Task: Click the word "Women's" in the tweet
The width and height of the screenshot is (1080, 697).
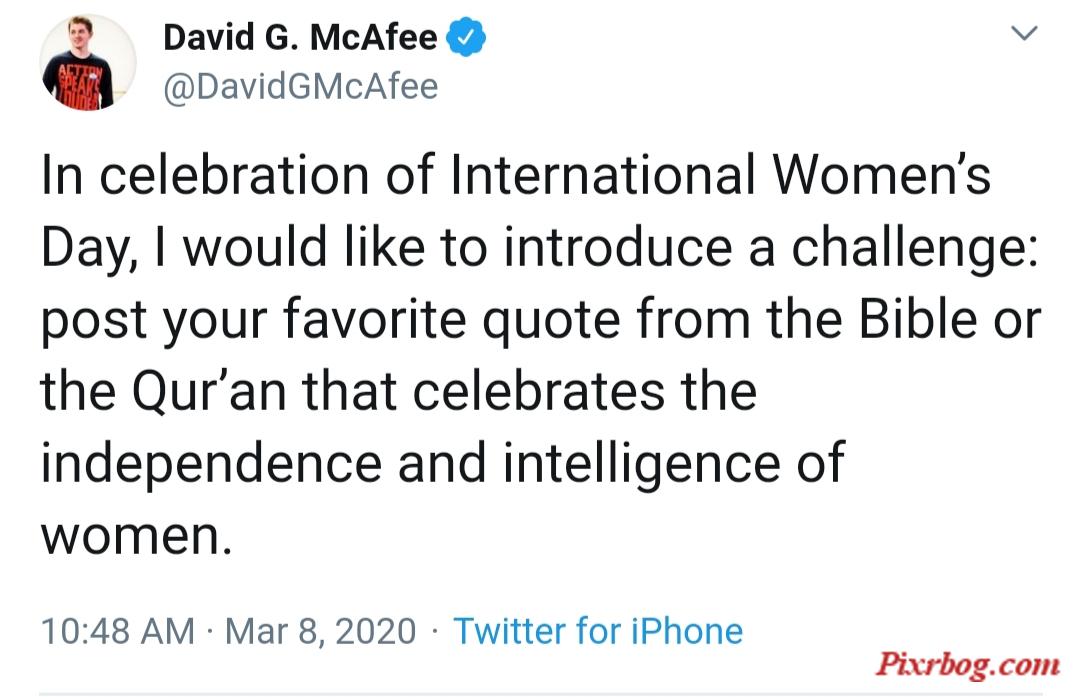Action: coord(882,174)
